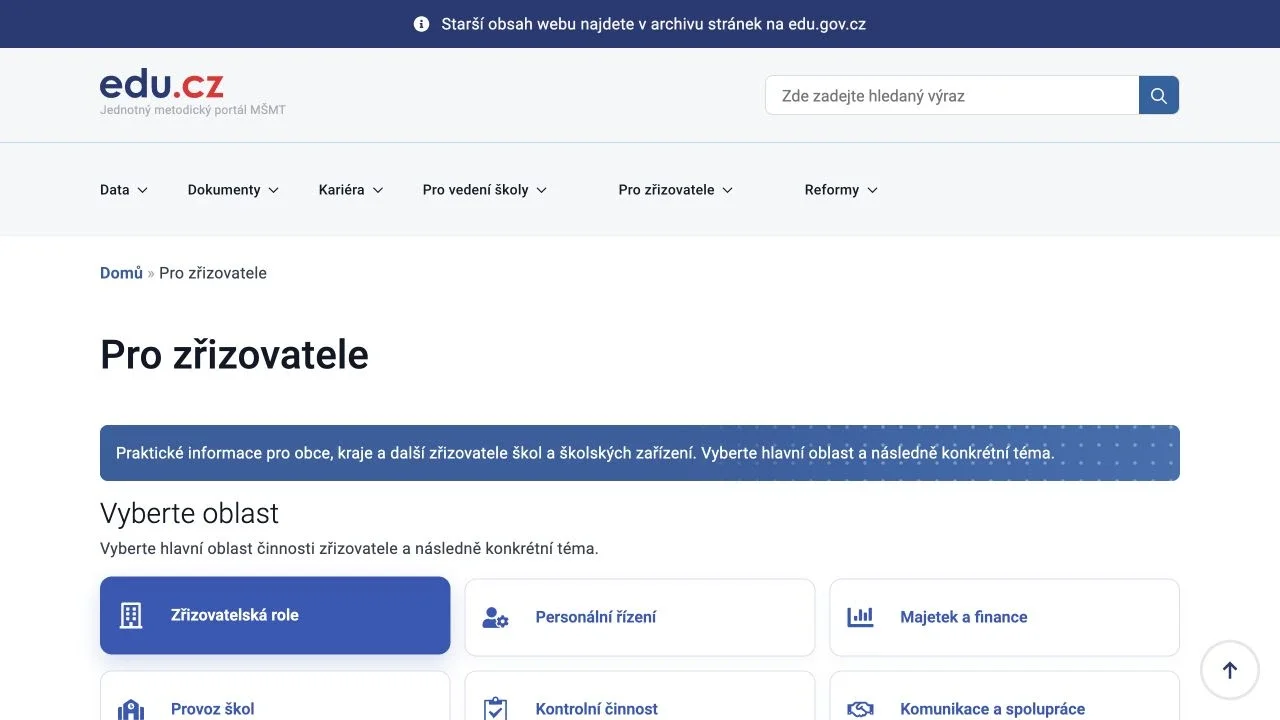Select the Komunikace a spolupráce card

pos(1005,696)
